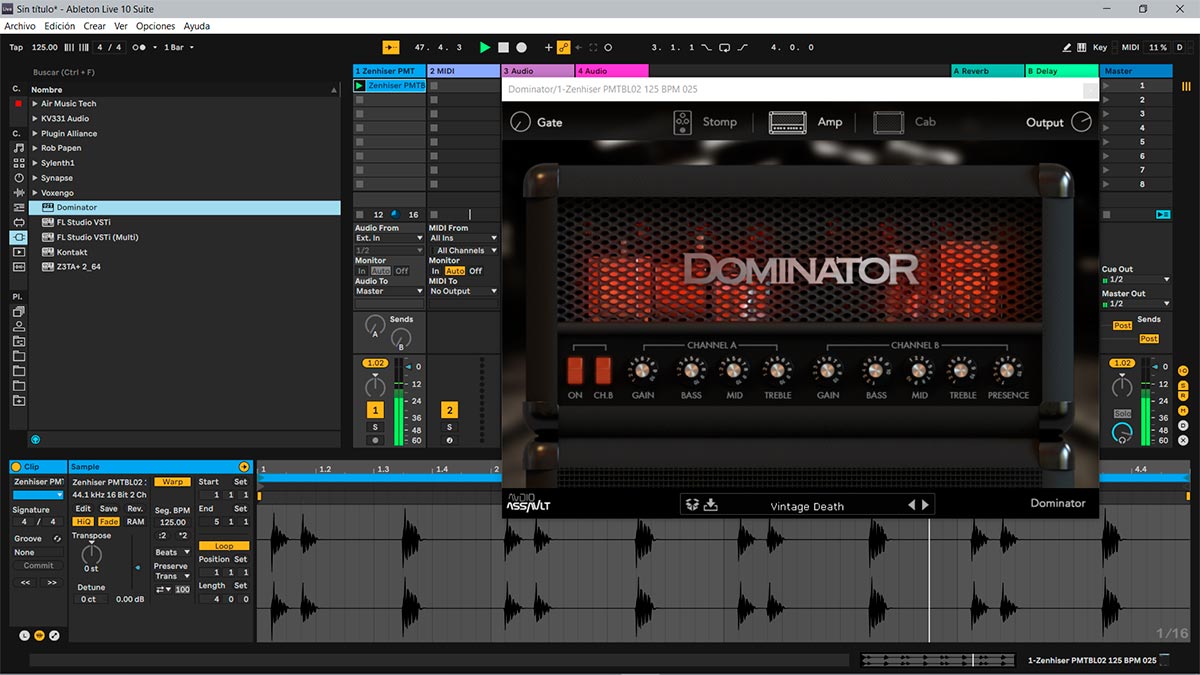Open the Cab section in Dominator

click(x=905, y=122)
